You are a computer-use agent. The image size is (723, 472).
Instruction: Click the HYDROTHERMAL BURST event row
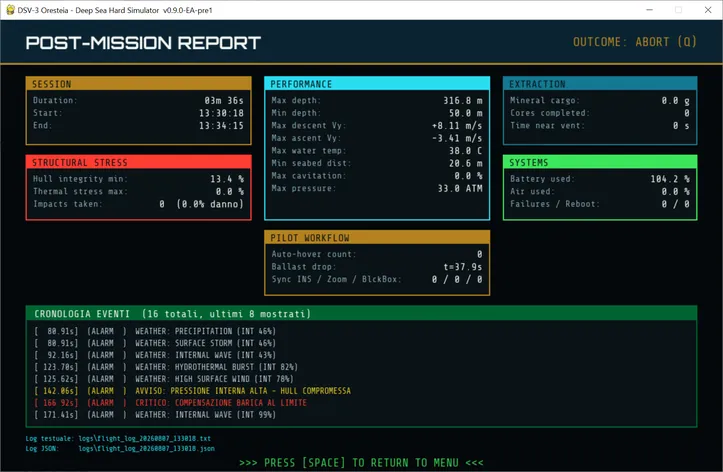tap(166, 367)
